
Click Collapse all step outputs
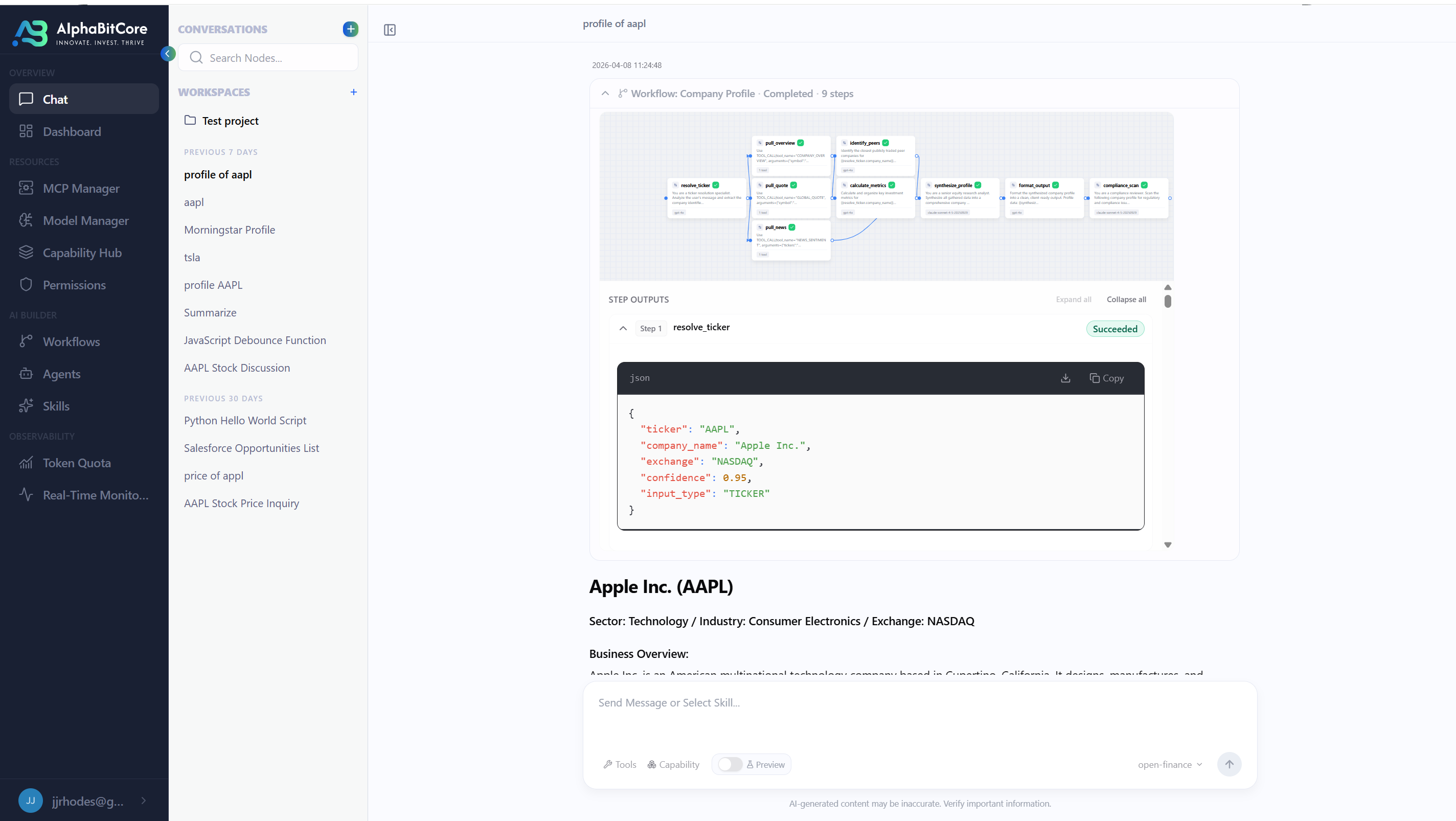click(x=1126, y=300)
